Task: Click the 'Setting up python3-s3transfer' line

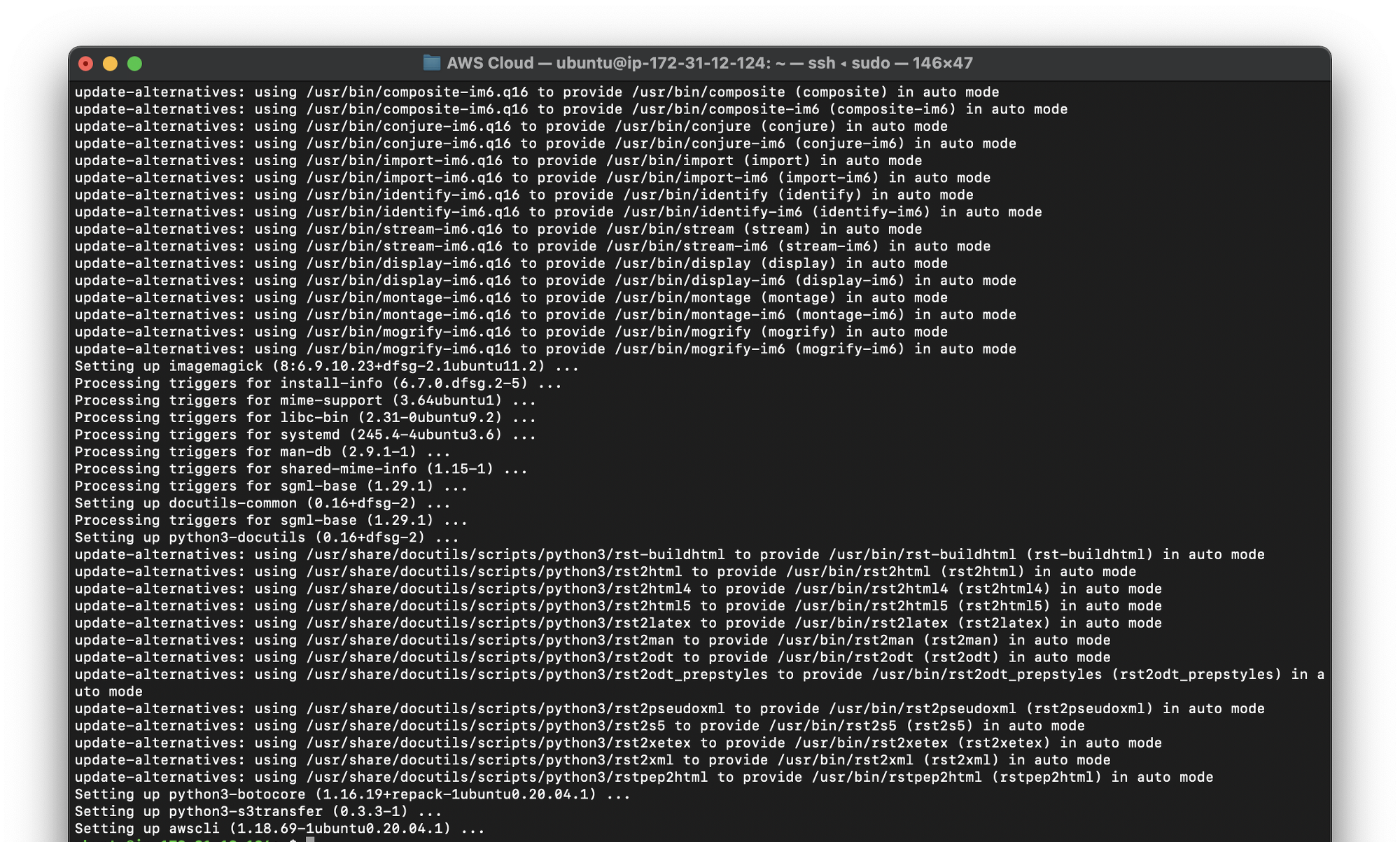Action: [x=258, y=811]
